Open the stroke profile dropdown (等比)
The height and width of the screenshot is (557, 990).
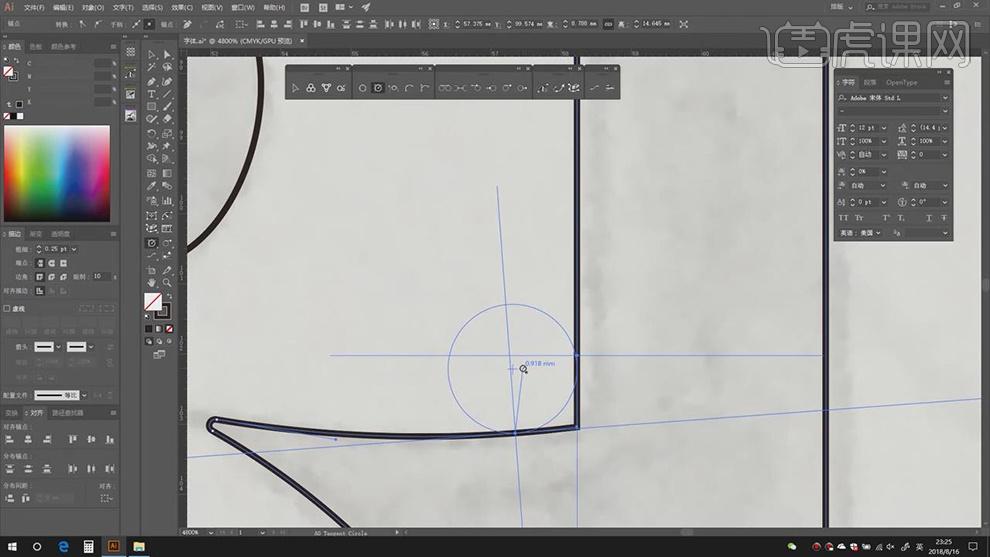84,395
